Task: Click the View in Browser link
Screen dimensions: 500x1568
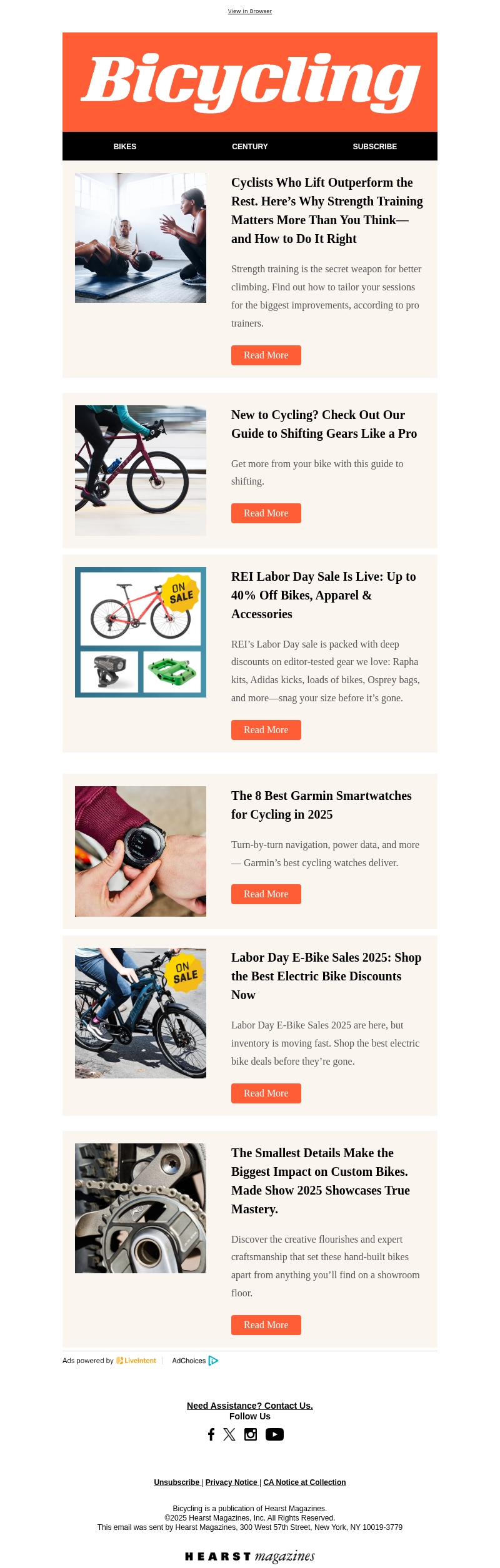Action: 250,11
